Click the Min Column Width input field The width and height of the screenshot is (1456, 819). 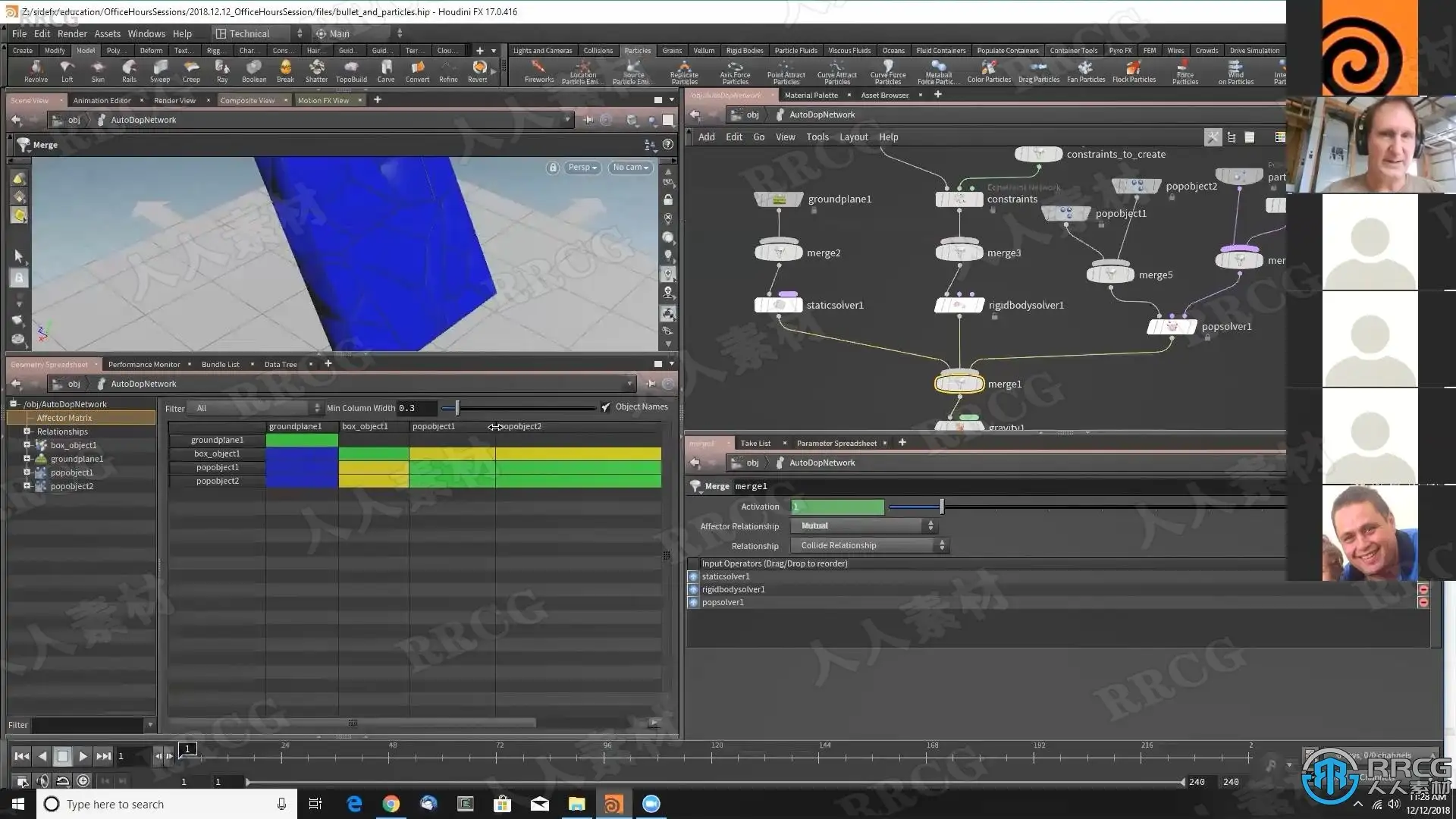pyautogui.click(x=416, y=408)
